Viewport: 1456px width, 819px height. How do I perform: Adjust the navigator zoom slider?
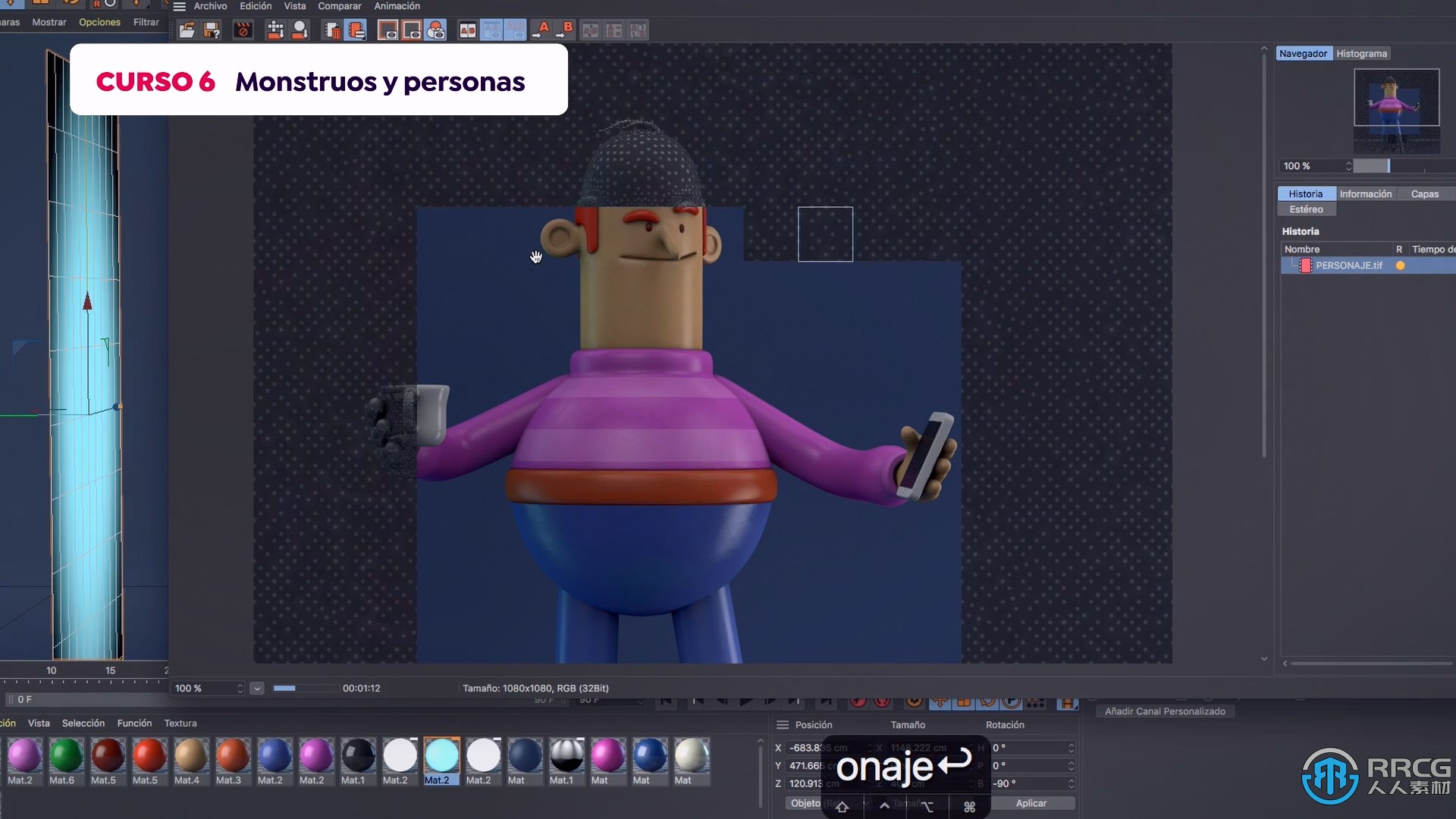pos(1403,166)
